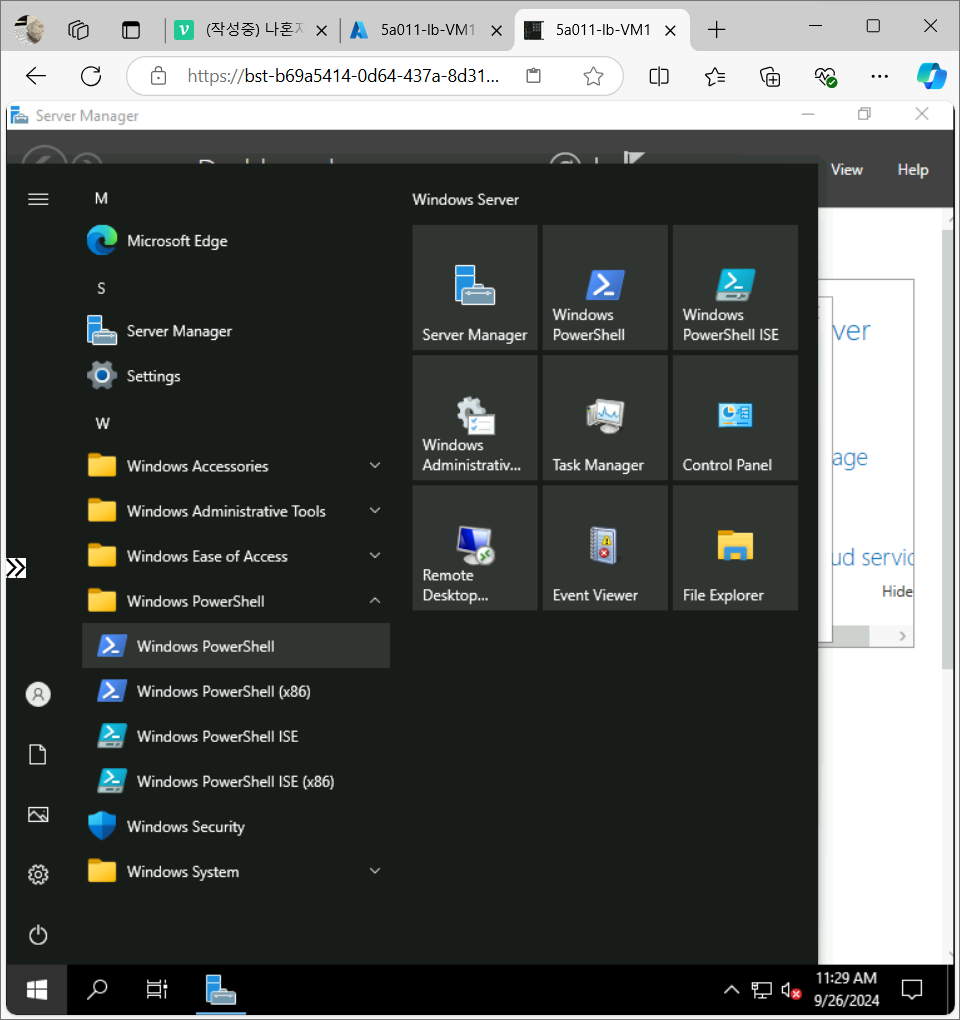Open Settings in the Start app list
960x1020 pixels.
pos(235,376)
